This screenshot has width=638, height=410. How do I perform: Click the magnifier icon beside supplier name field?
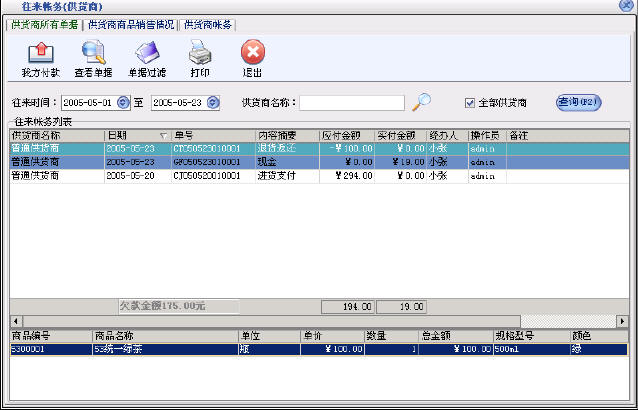coord(422,101)
